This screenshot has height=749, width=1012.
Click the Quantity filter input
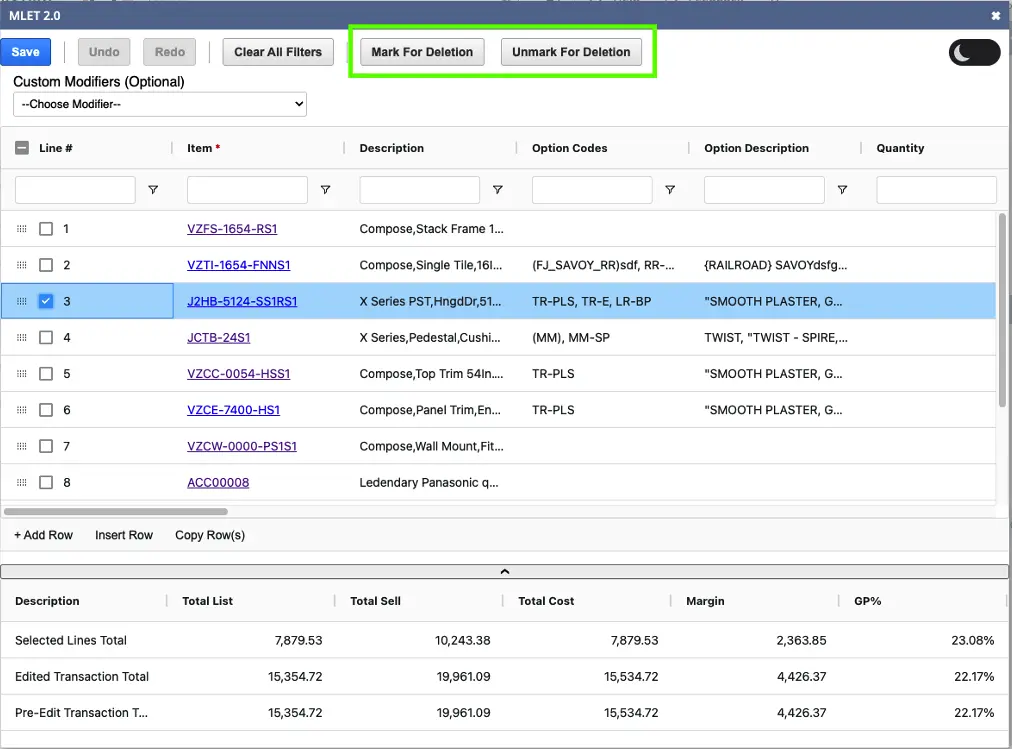(936, 190)
